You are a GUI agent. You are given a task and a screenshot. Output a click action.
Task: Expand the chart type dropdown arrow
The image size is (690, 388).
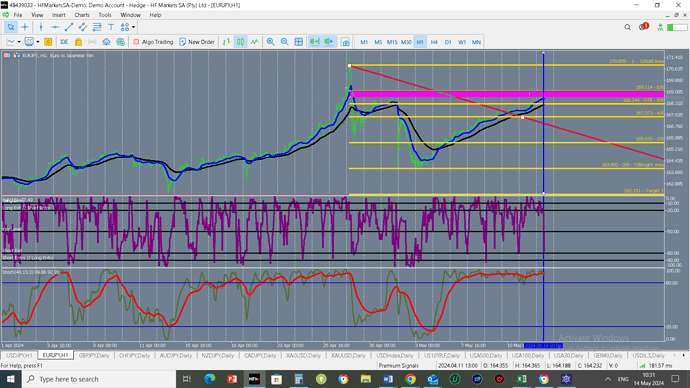(x=19, y=42)
